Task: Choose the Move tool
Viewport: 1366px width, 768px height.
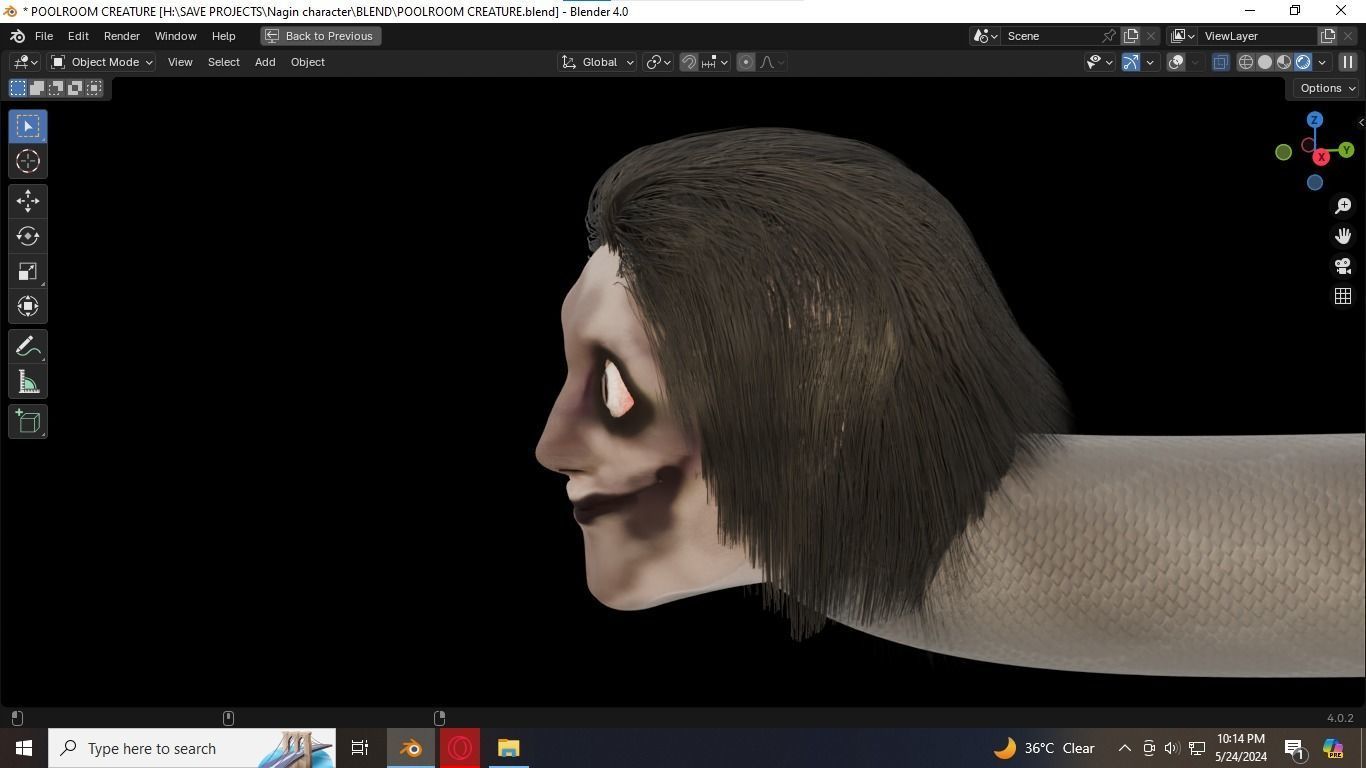Action: point(28,201)
